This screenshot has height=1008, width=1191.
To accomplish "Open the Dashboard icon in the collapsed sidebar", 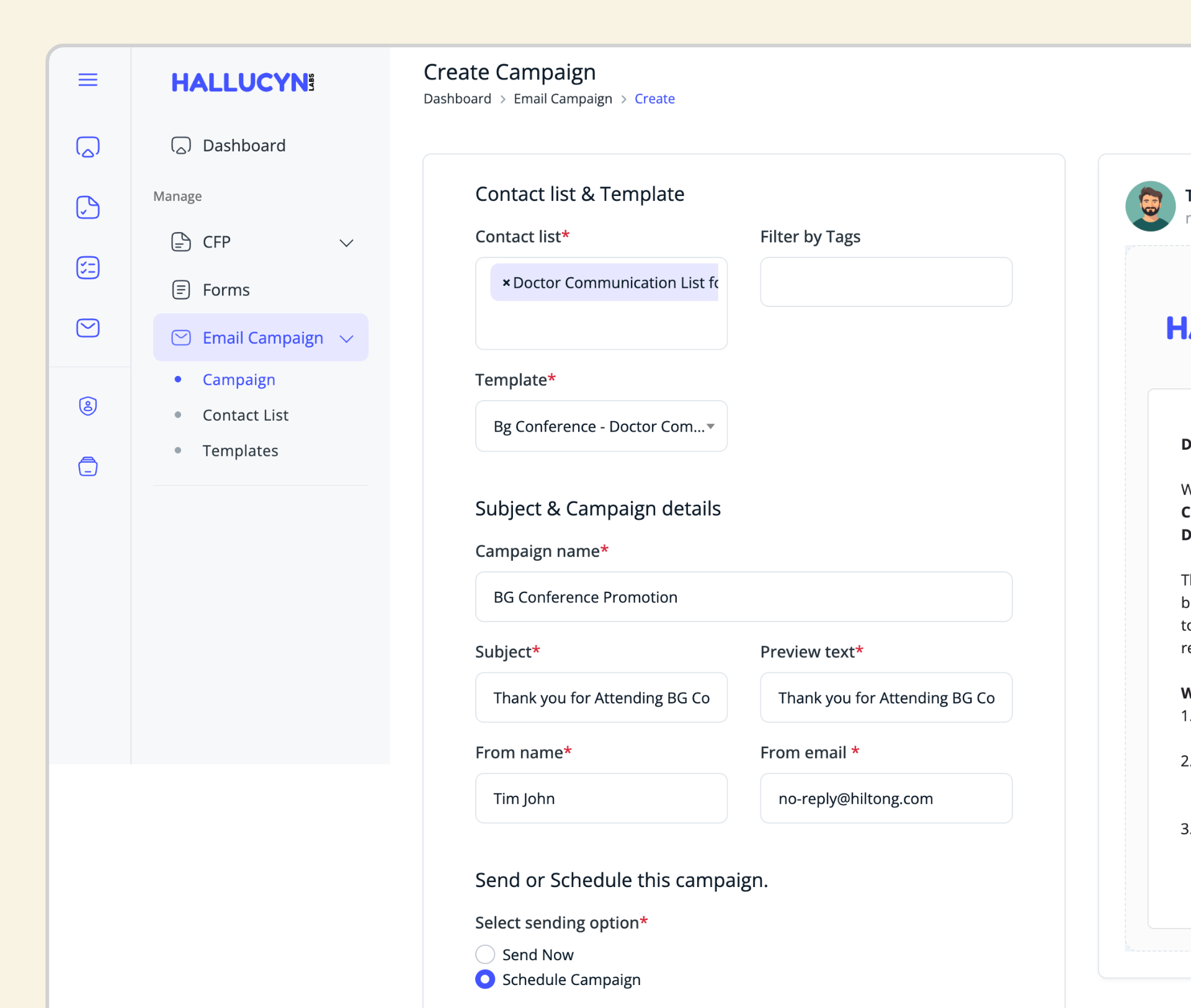I will pyautogui.click(x=88, y=147).
